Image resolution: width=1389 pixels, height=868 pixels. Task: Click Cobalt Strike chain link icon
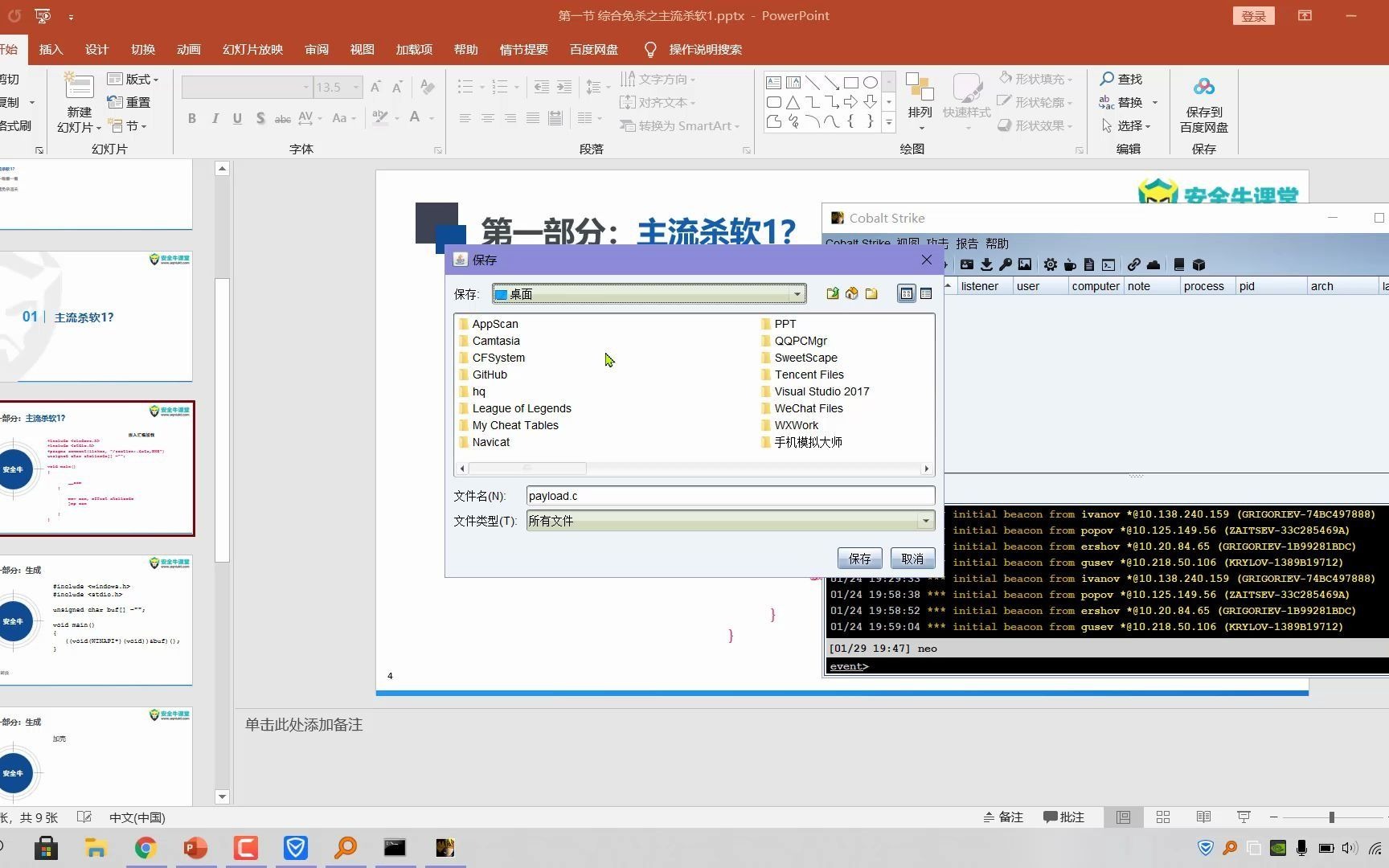[1134, 264]
